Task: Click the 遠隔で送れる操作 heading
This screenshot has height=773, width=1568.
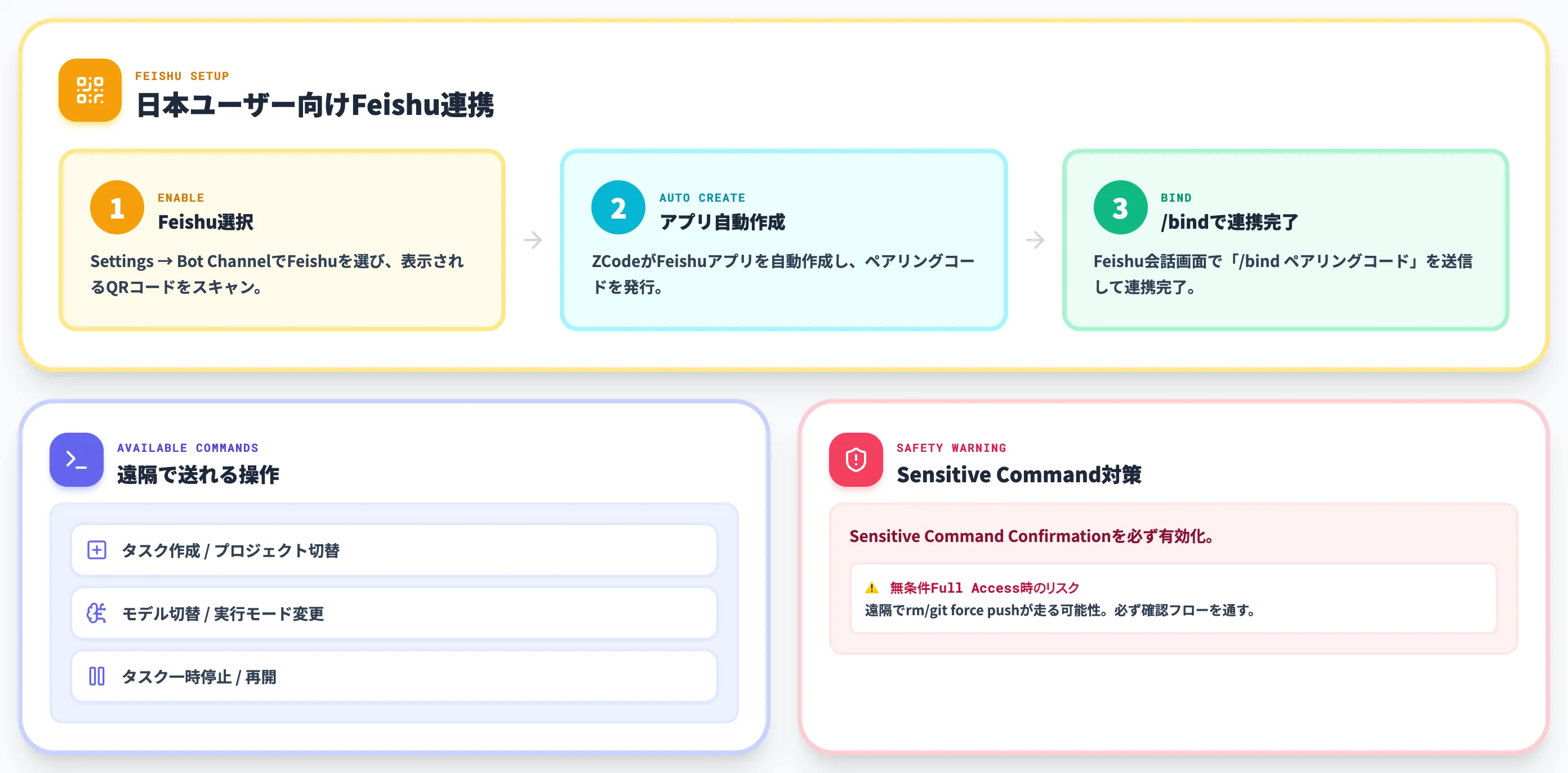Action: point(198,474)
